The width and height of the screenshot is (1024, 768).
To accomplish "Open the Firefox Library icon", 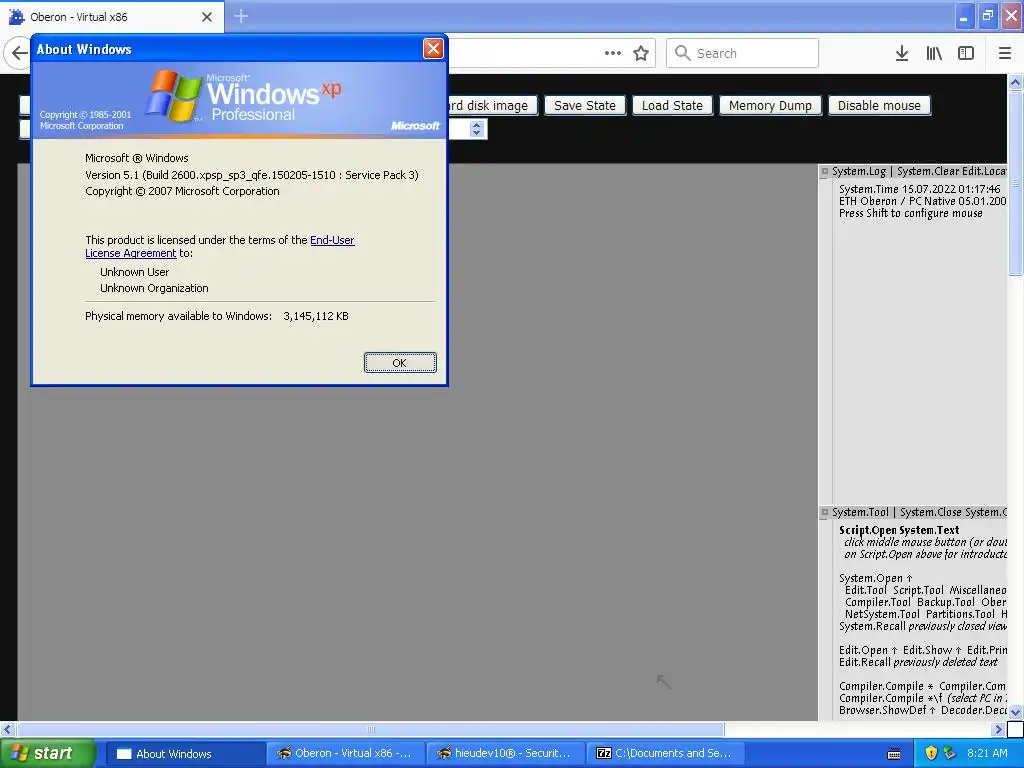I will pos(934,54).
